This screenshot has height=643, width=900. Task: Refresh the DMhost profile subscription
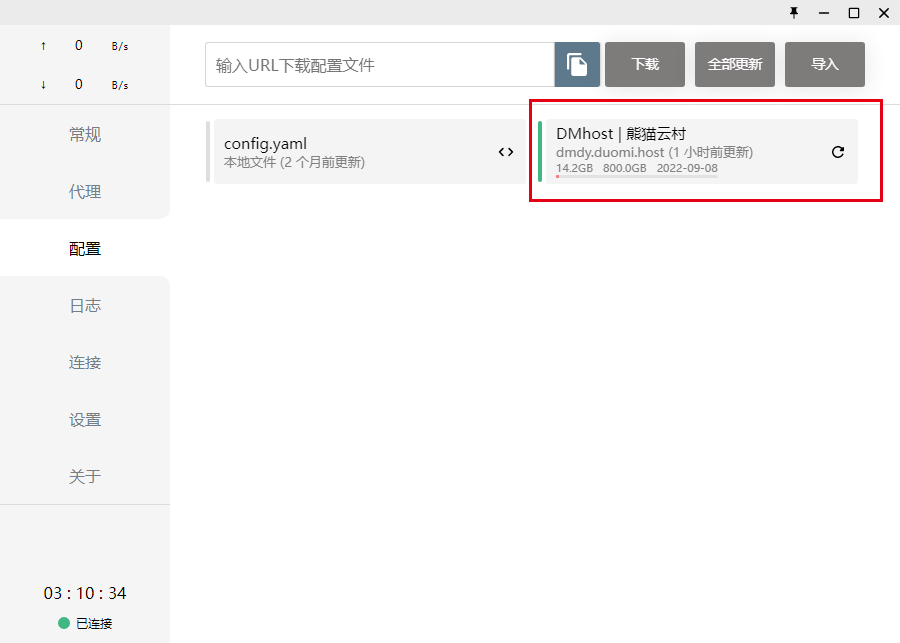point(838,152)
